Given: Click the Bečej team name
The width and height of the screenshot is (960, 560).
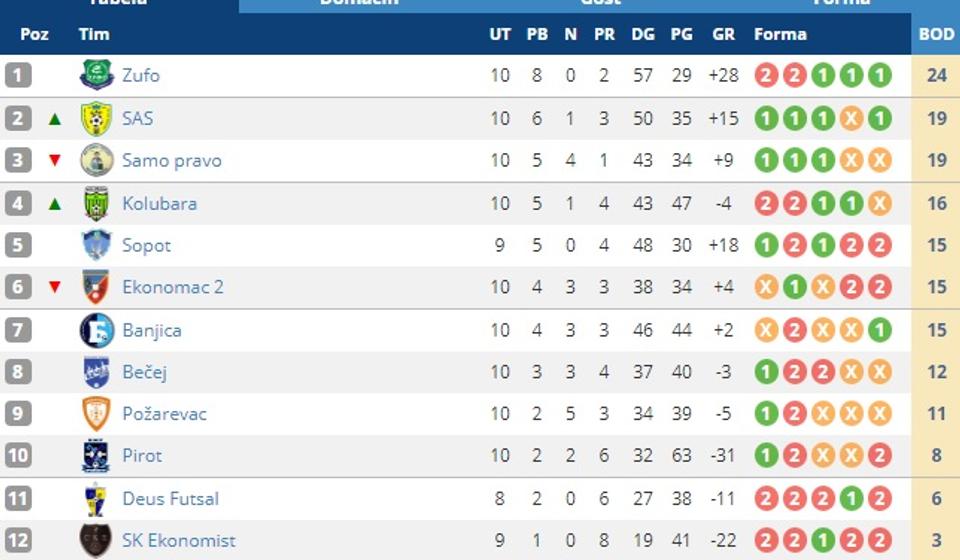Looking at the screenshot, I should 144,372.
